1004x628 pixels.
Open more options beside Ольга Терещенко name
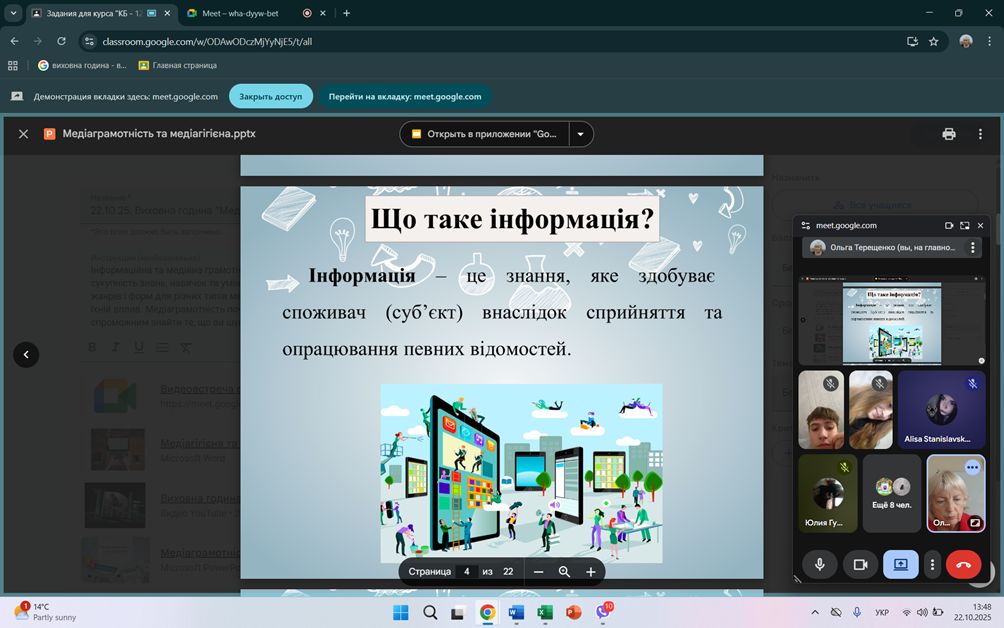click(x=973, y=247)
